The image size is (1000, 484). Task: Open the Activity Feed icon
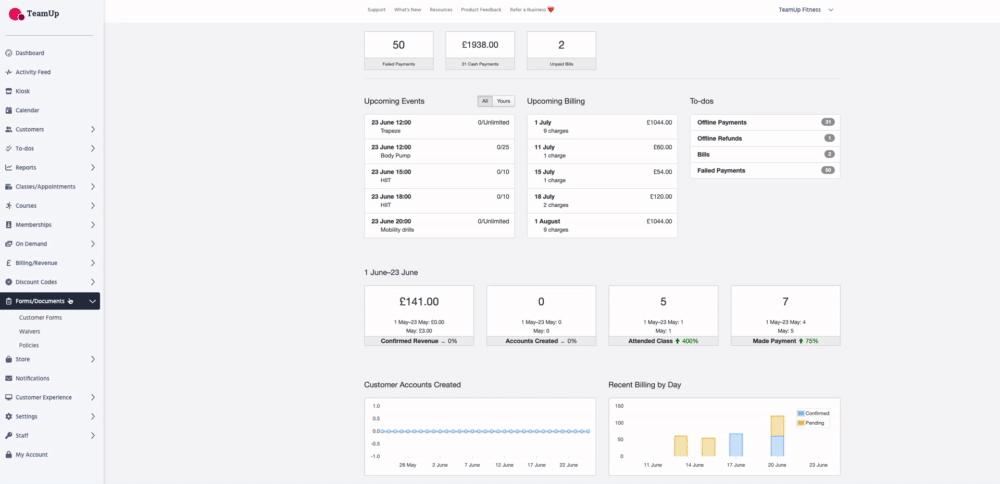point(9,72)
